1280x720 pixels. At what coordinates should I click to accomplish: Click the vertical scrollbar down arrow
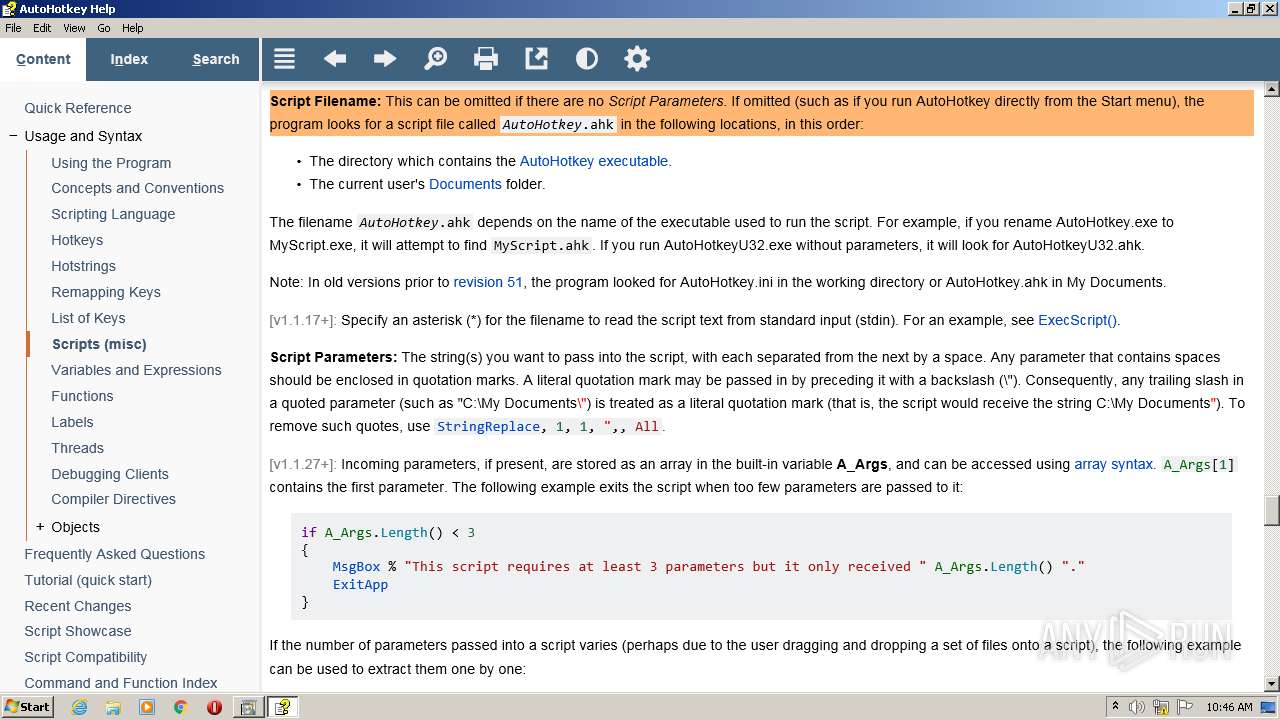coord(1272,684)
